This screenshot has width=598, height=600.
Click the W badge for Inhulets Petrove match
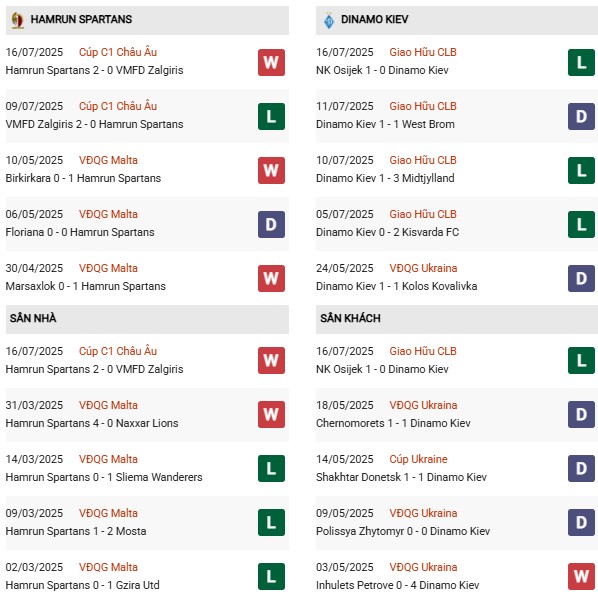(x=581, y=576)
